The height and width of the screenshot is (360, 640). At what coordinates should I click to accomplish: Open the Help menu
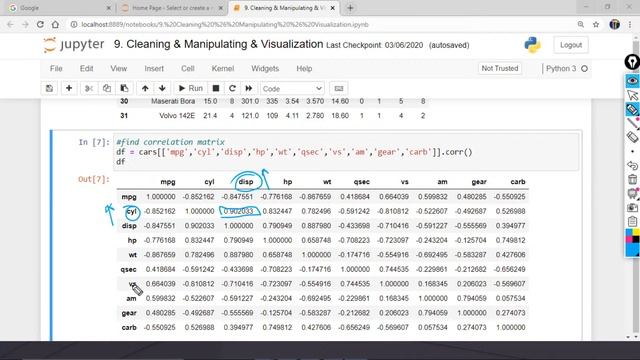coord(304,69)
